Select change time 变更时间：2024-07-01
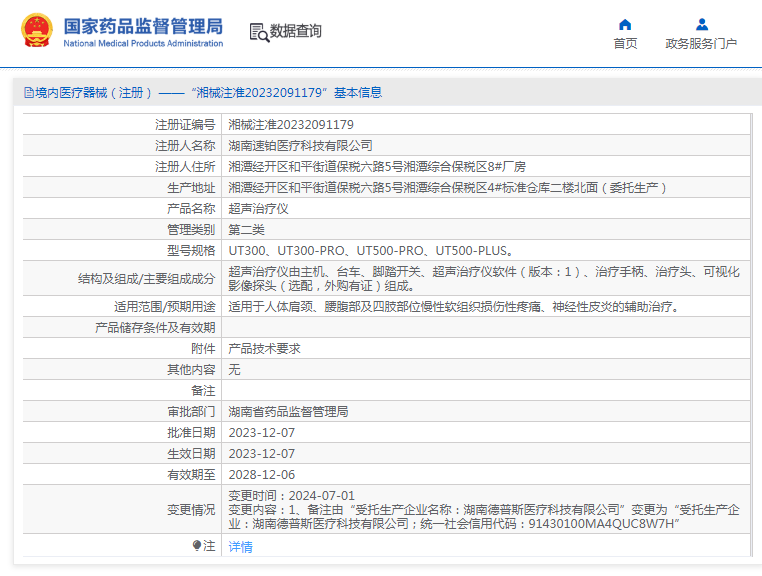The image size is (762, 576). [292, 495]
